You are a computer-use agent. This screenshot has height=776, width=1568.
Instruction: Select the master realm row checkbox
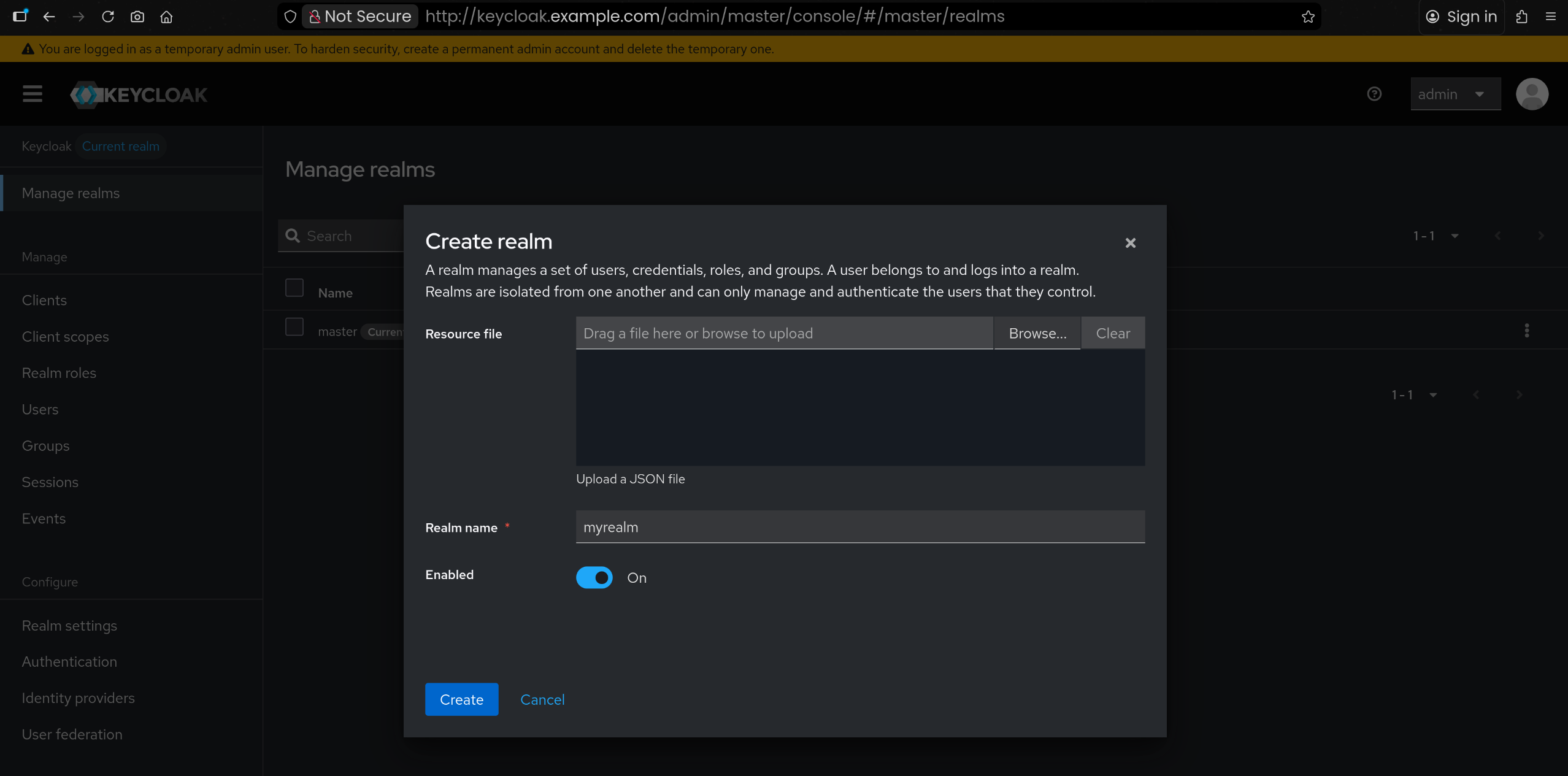click(294, 327)
